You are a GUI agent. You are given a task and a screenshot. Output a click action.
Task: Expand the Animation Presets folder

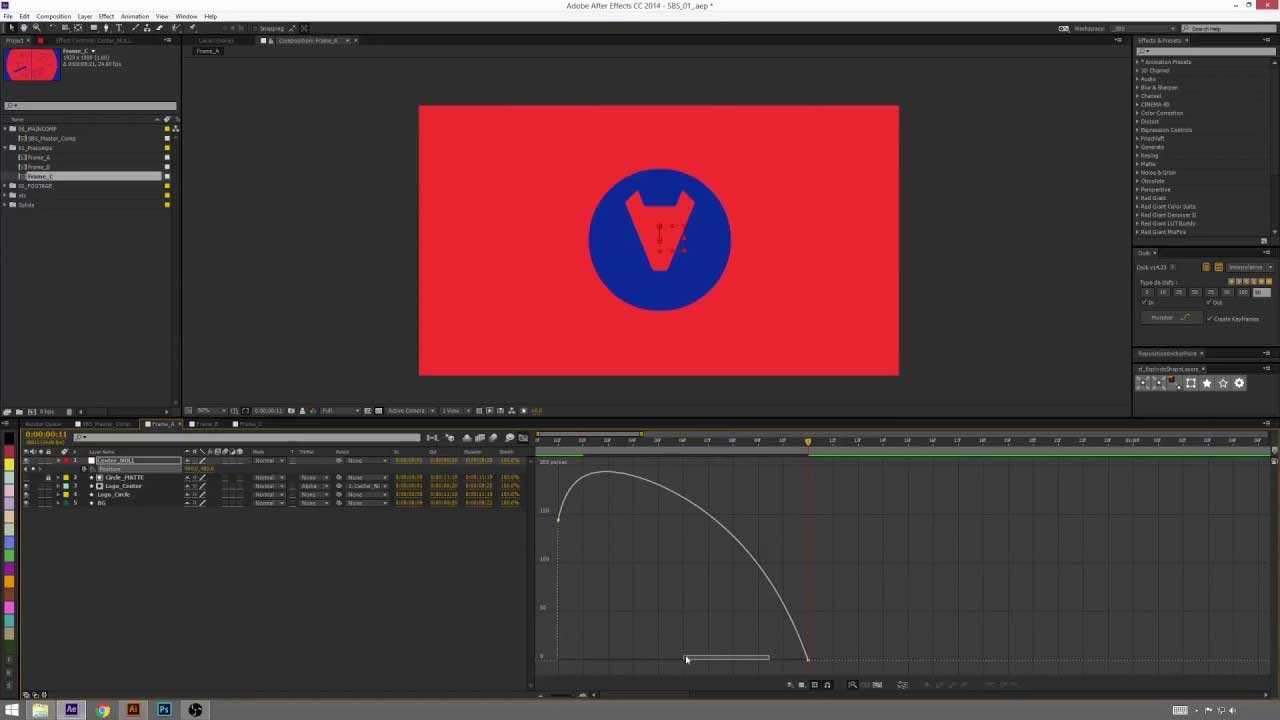click(x=1140, y=61)
